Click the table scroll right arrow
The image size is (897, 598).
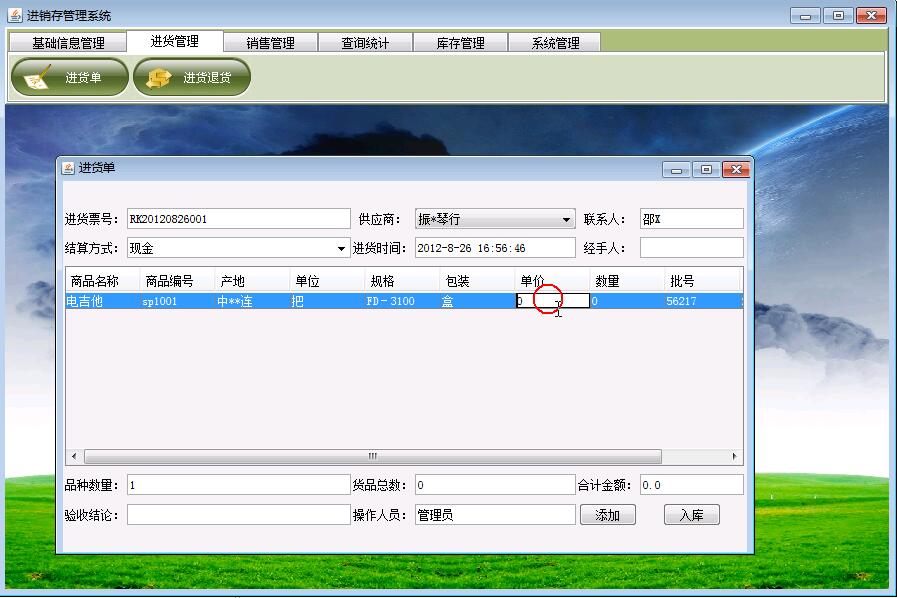click(x=735, y=457)
